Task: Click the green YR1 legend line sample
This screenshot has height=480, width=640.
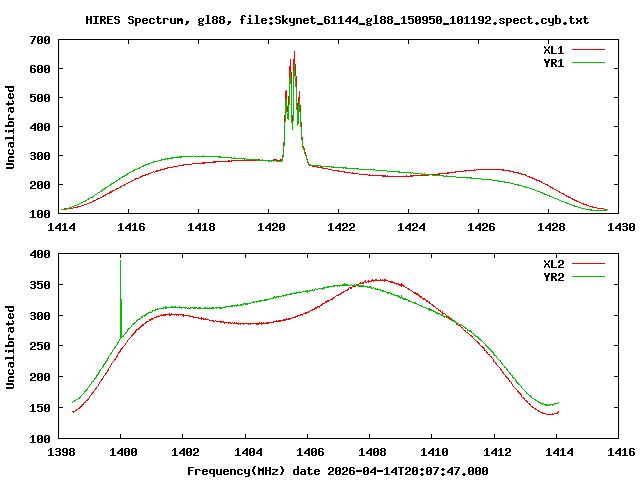Action: (588, 63)
